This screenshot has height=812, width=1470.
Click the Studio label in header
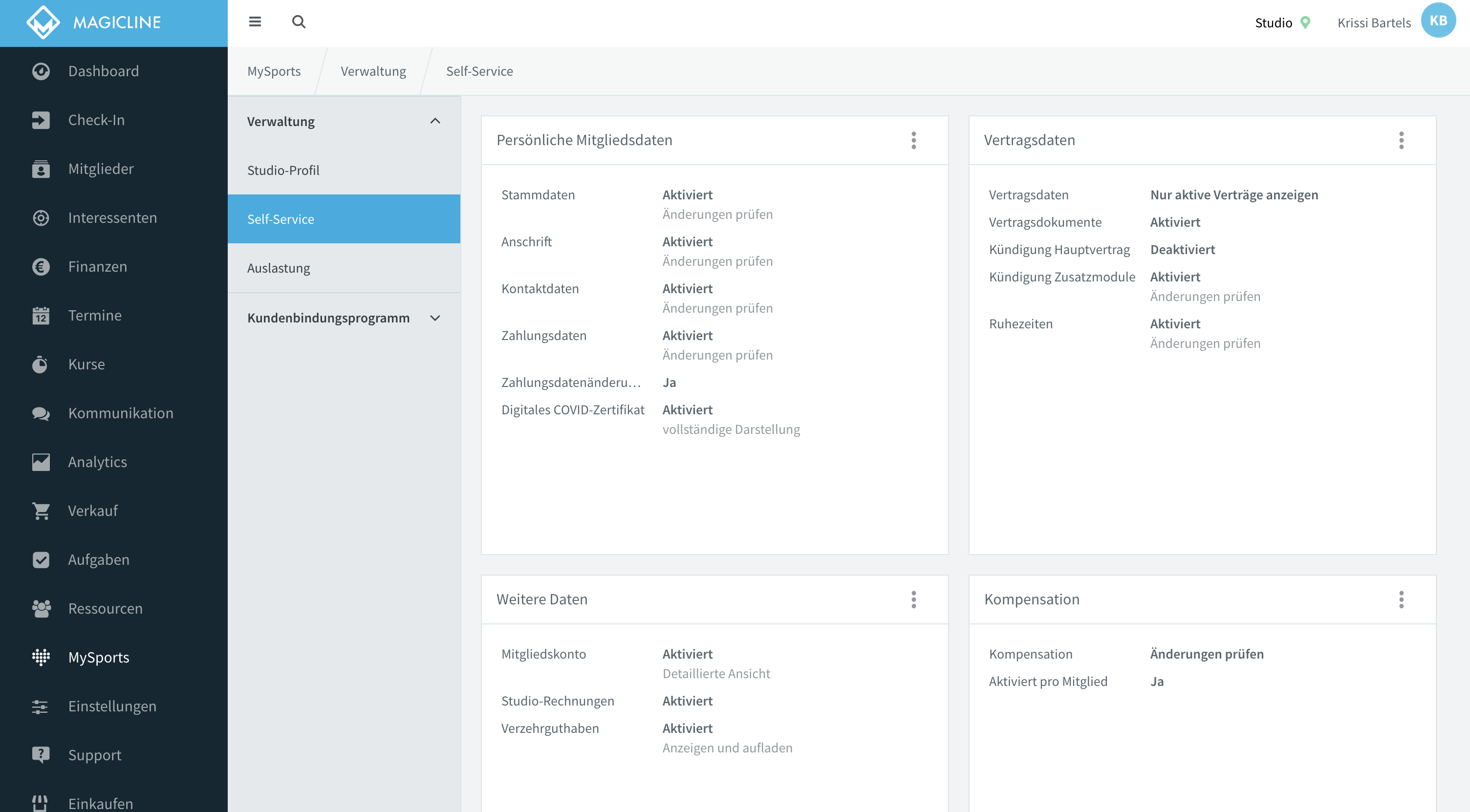[x=1273, y=23]
